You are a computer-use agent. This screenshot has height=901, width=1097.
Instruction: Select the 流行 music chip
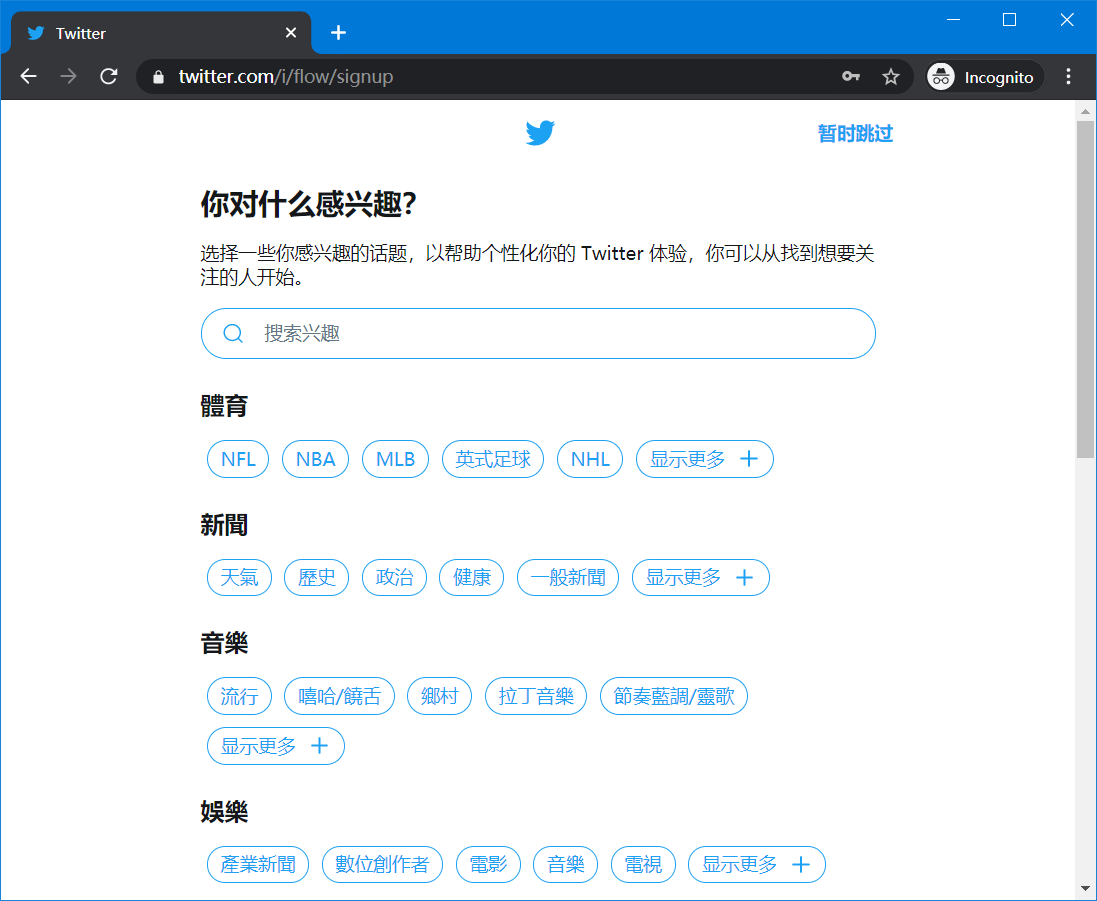pos(239,696)
